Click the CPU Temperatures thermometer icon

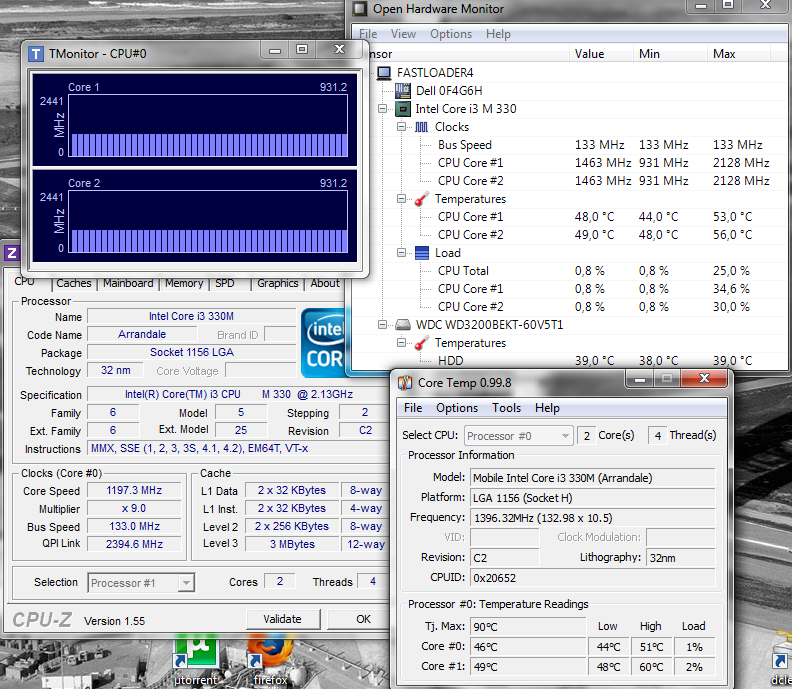(x=421, y=199)
